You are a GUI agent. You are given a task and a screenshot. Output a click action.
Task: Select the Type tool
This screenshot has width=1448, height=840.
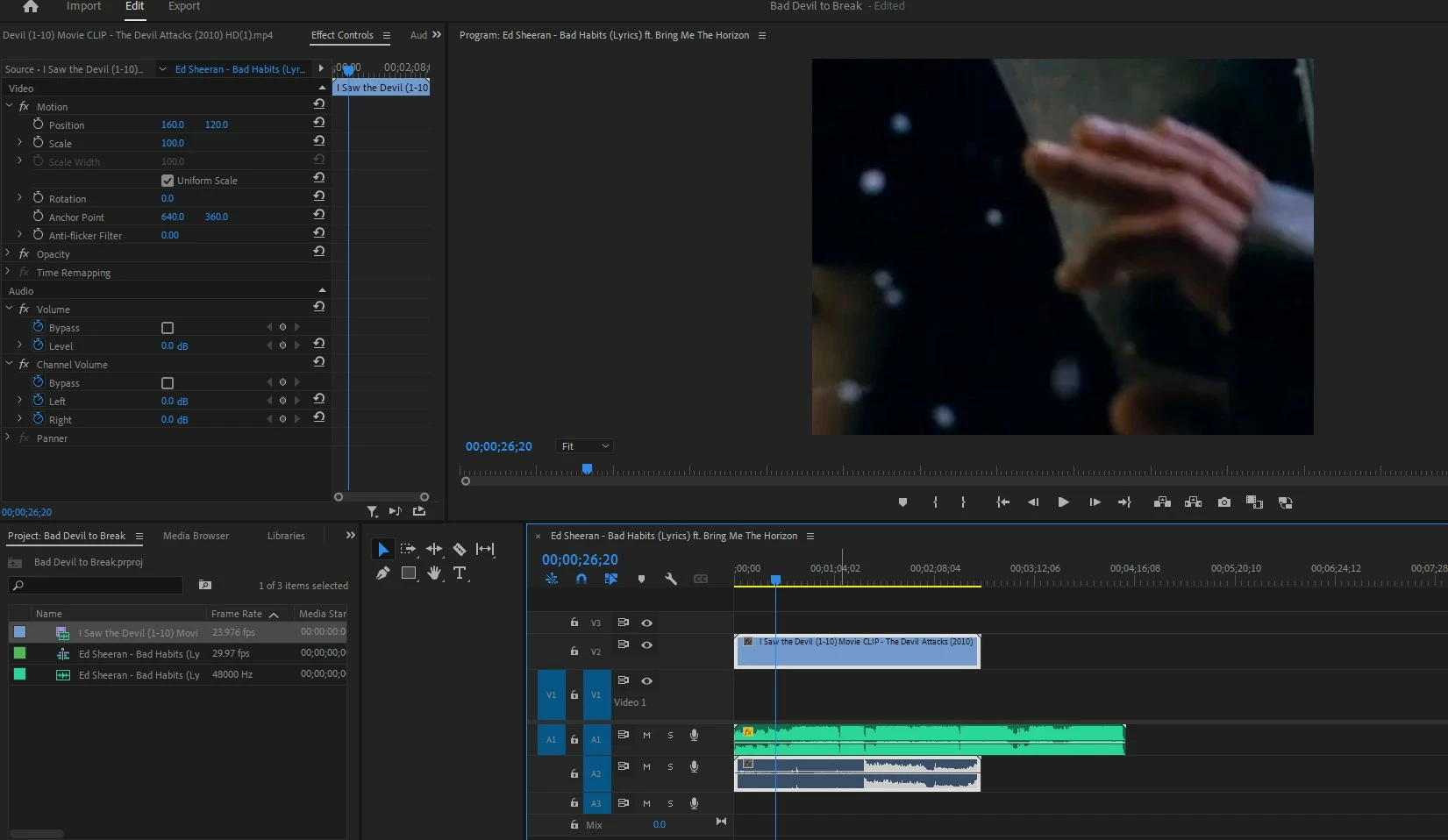[460, 573]
